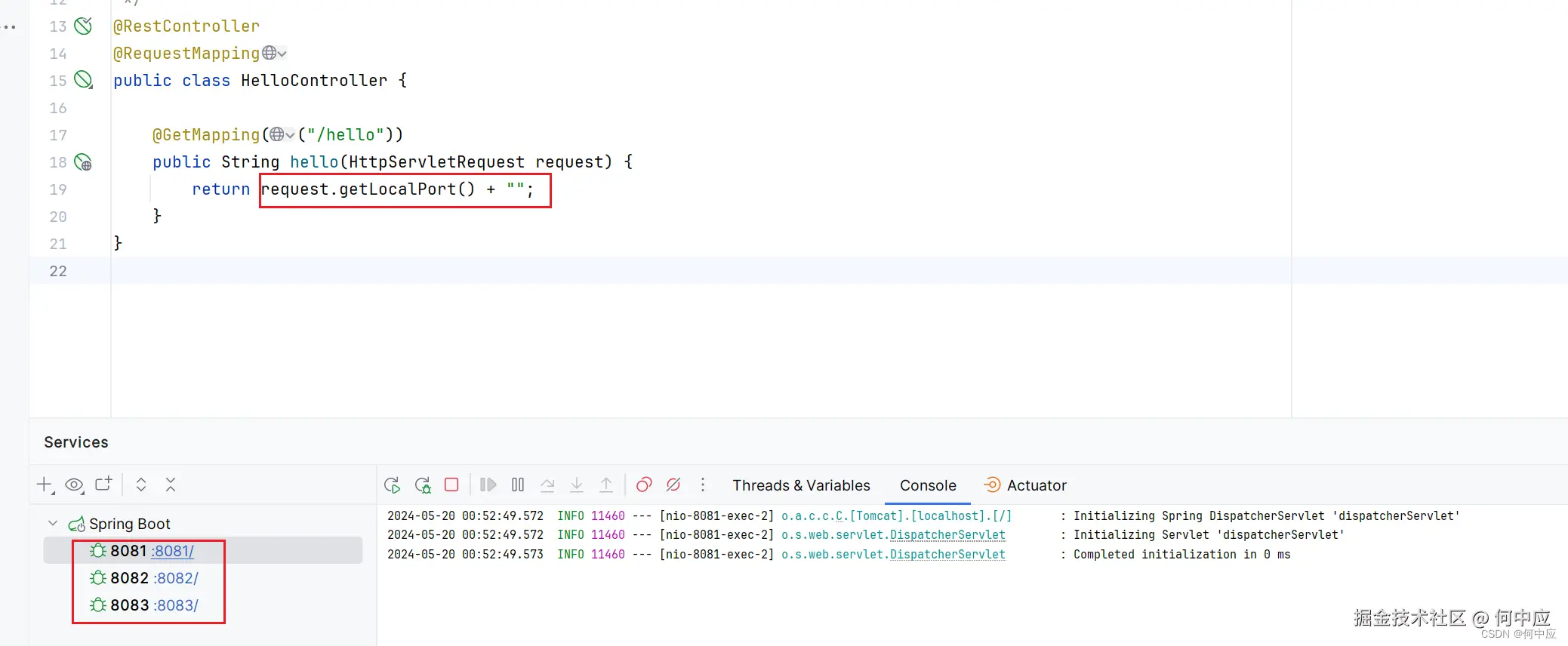Image resolution: width=1568 pixels, height=646 pixels.
Task: Switch to the Actuator tab
Action: (x=1025, y=485)
